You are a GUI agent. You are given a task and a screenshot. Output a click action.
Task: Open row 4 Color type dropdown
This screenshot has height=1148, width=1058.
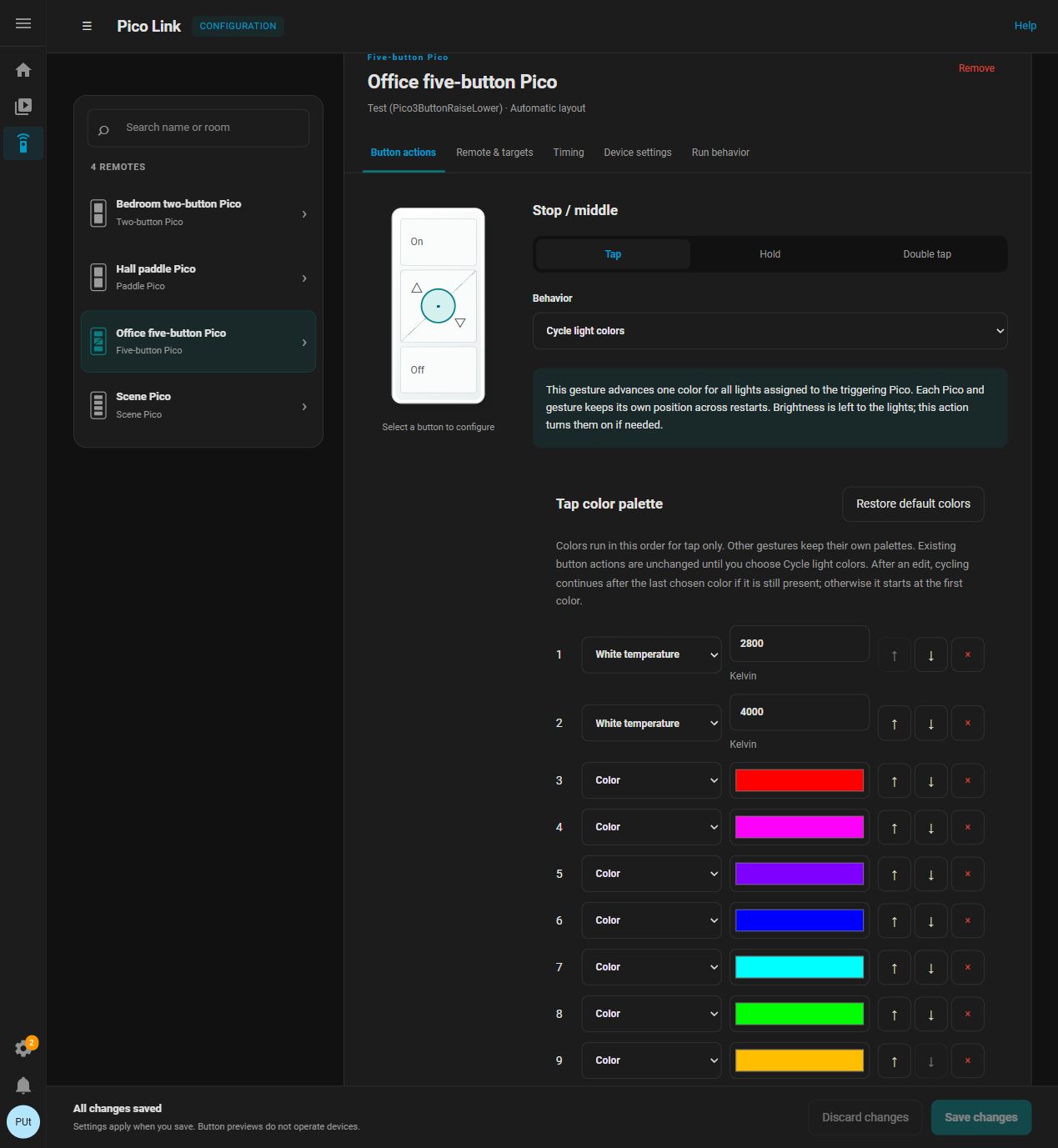coord(651,827)
